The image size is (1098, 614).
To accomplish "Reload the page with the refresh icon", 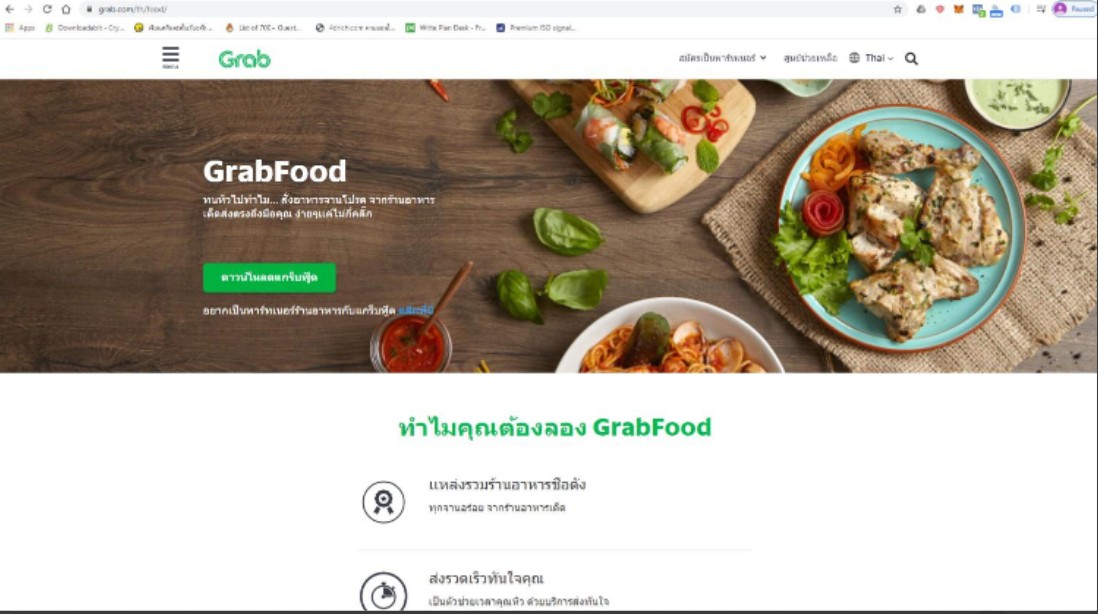I will [x=47, y=9].
